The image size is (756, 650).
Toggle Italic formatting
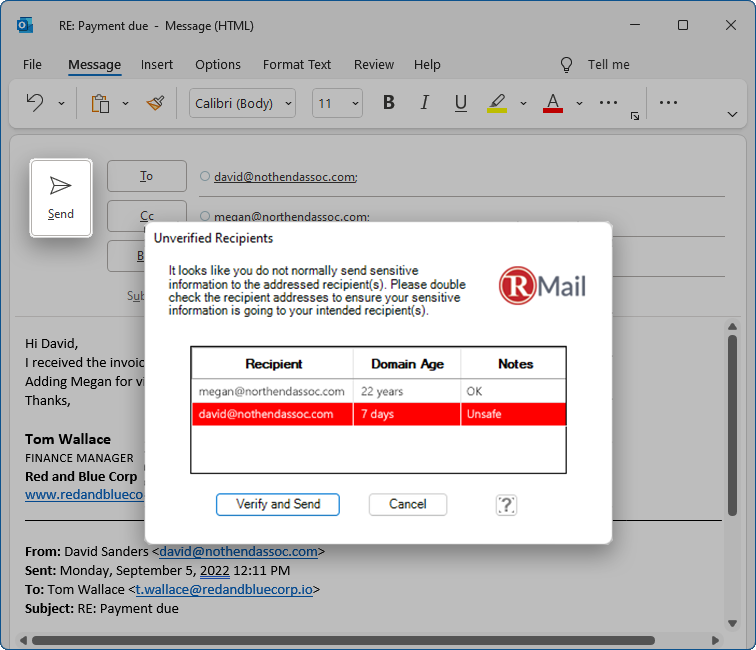pyautogui.click(x=425, y=103)
